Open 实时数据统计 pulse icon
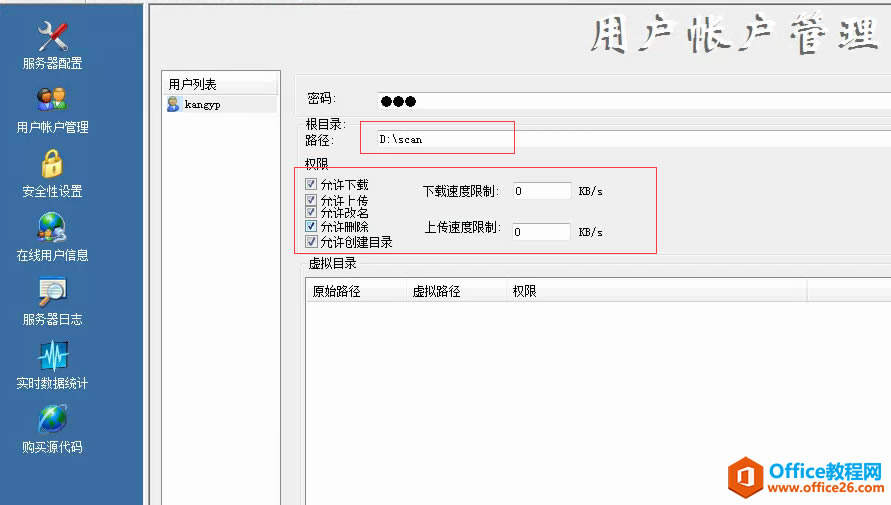The width and height of the screenshot is (891, 505). point(52,356)
